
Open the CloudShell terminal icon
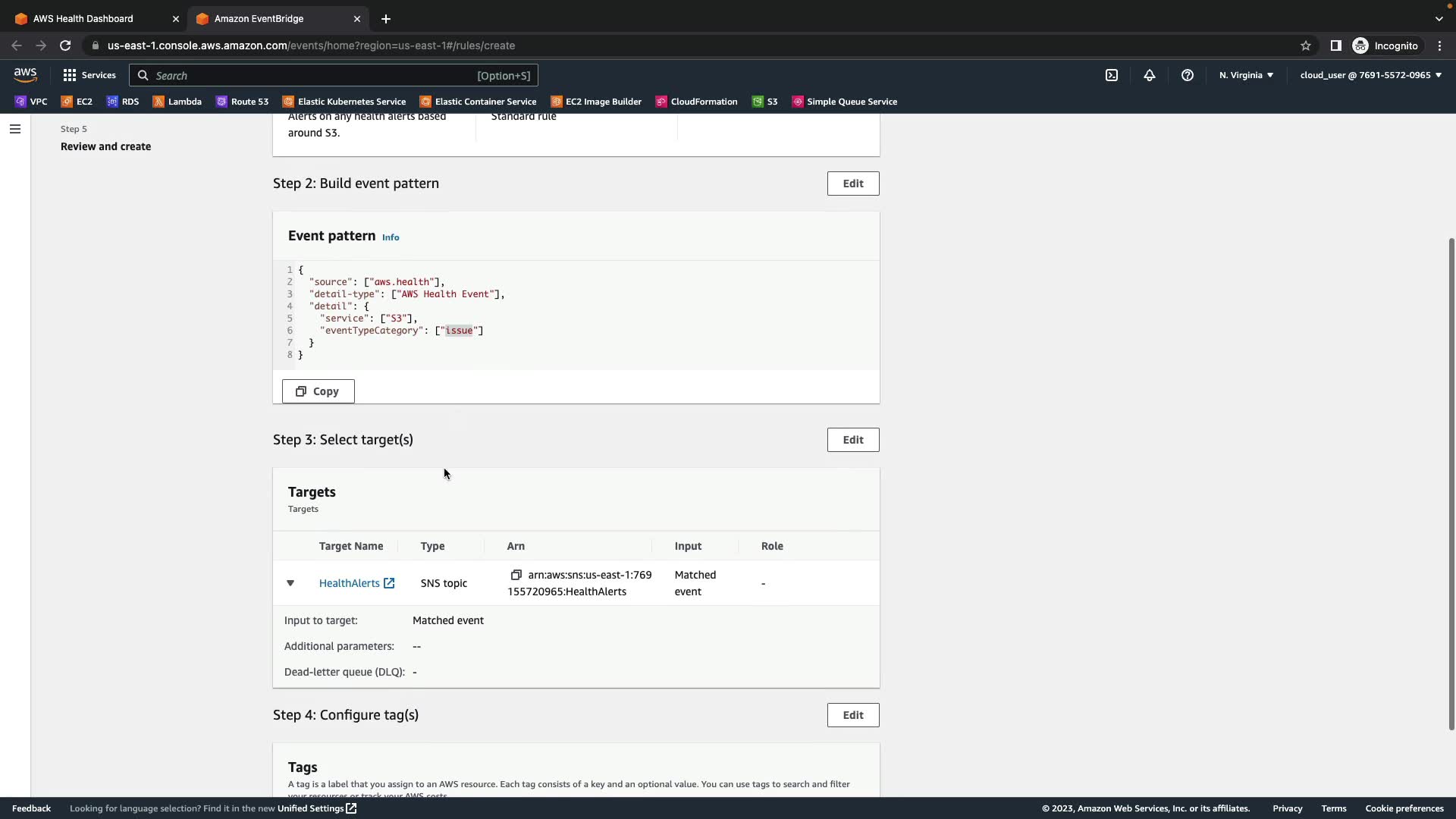[x=1111, y=75]
